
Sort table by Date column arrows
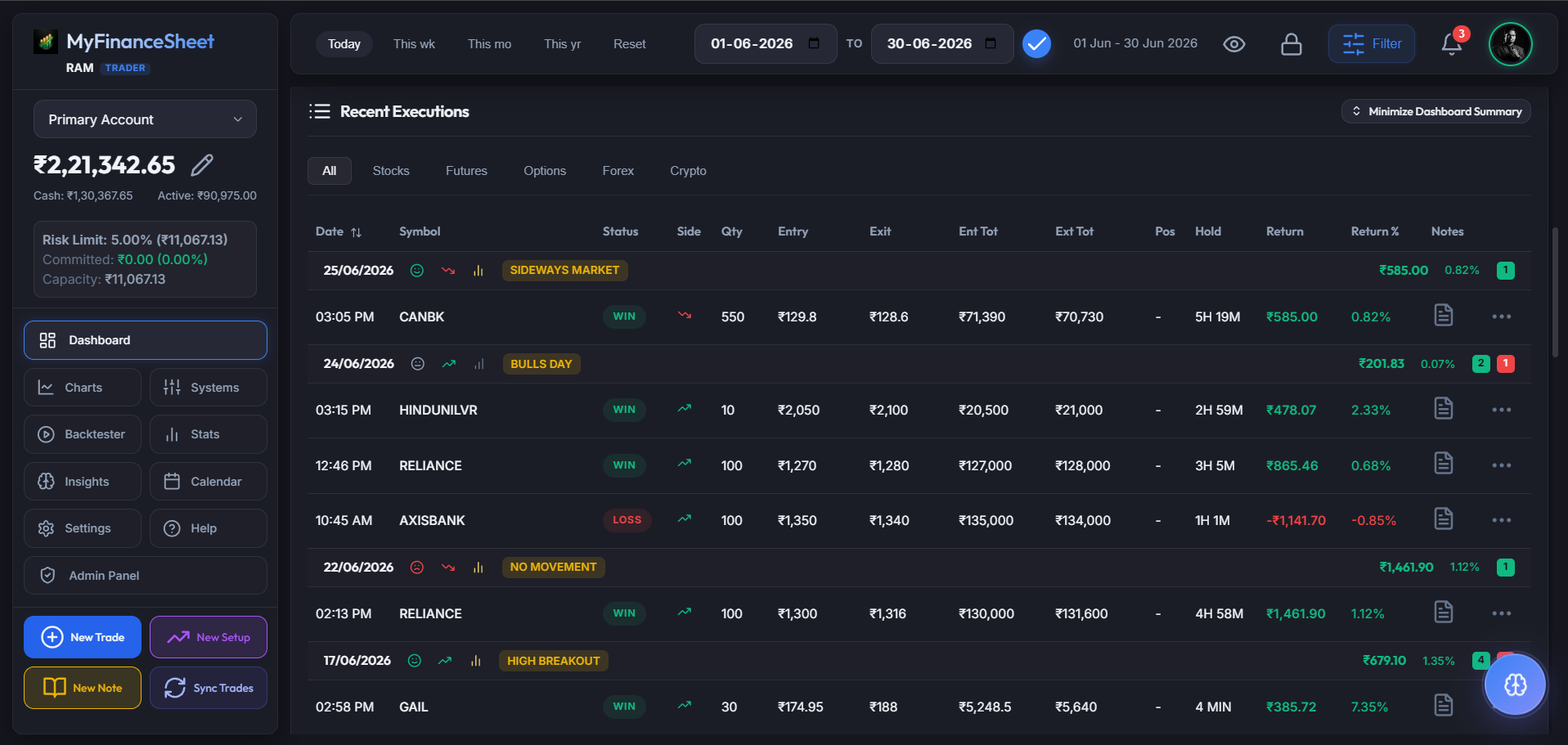356,232
